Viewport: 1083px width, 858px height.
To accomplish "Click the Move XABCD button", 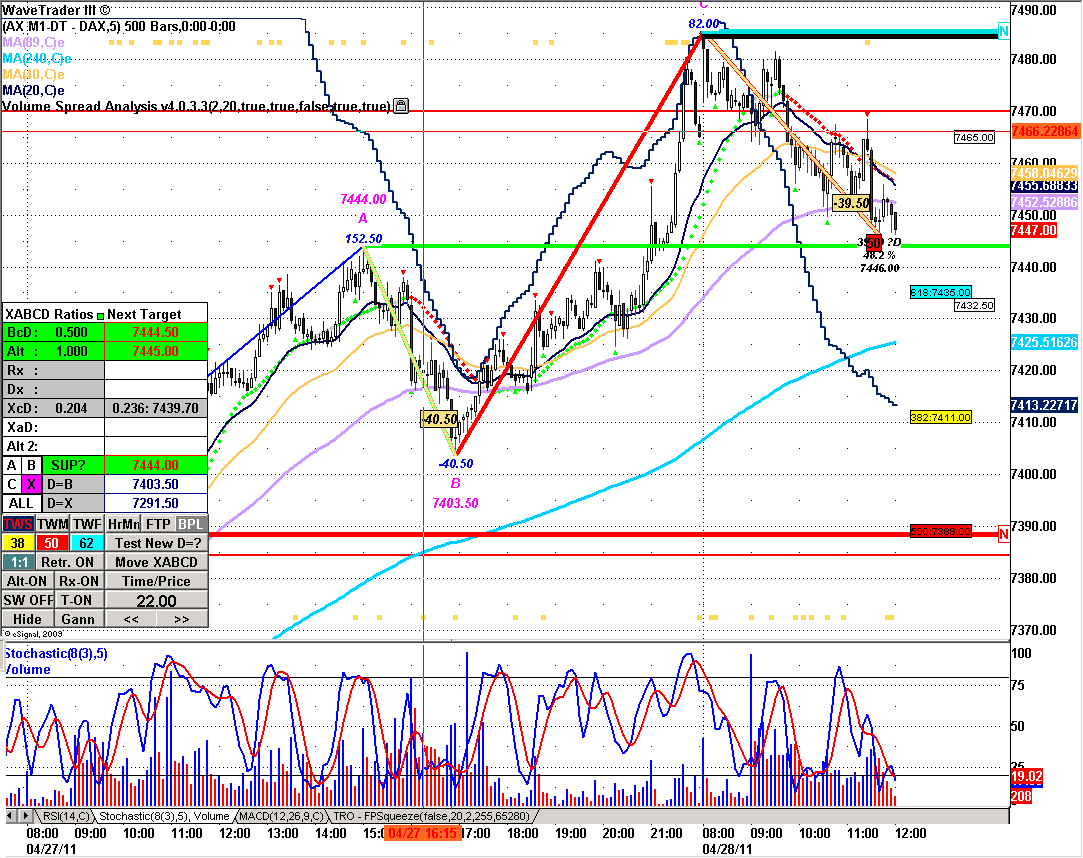I will pyautogui.click(x=157, y=561).
